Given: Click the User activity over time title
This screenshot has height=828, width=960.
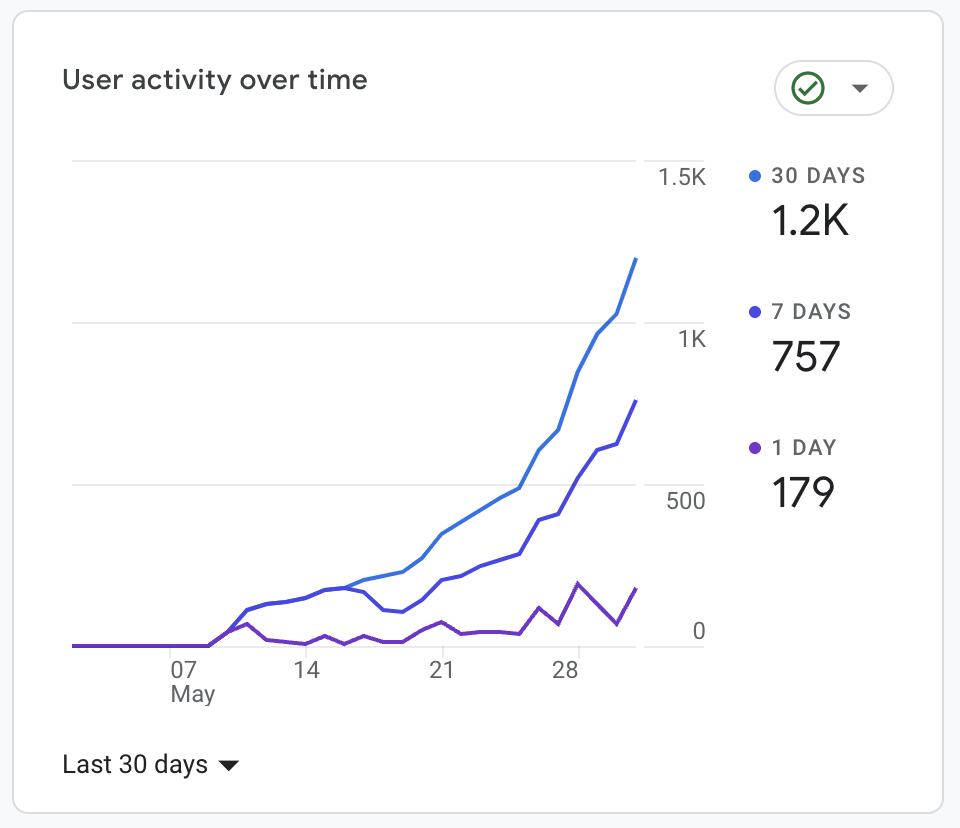Looking at the screenshot, I should pos(216,80).
